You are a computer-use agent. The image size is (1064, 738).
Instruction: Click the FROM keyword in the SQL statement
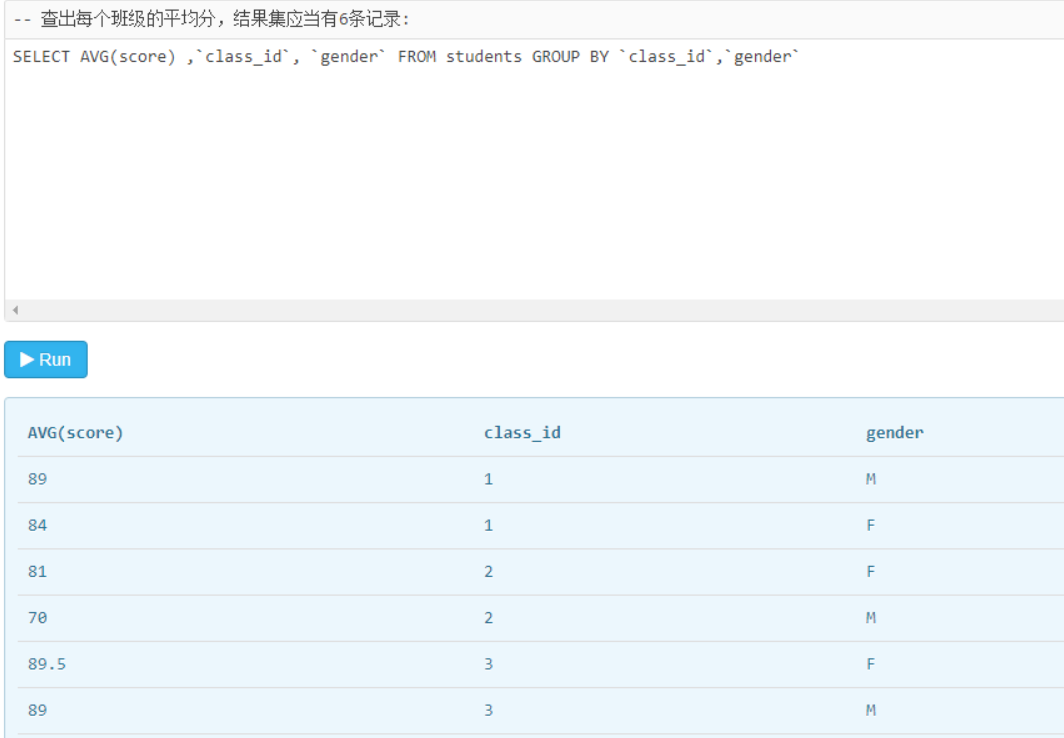tap(417, 57)
